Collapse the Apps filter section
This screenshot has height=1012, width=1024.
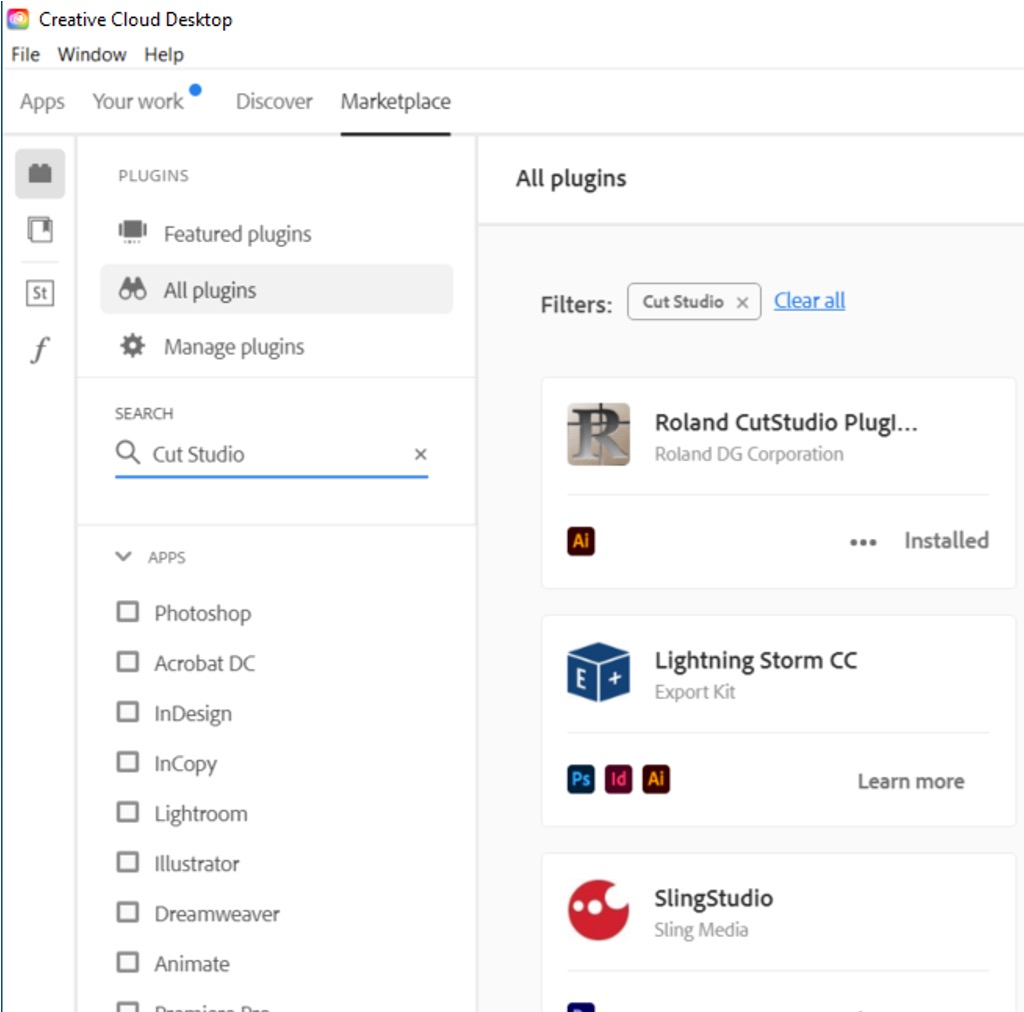124,557
